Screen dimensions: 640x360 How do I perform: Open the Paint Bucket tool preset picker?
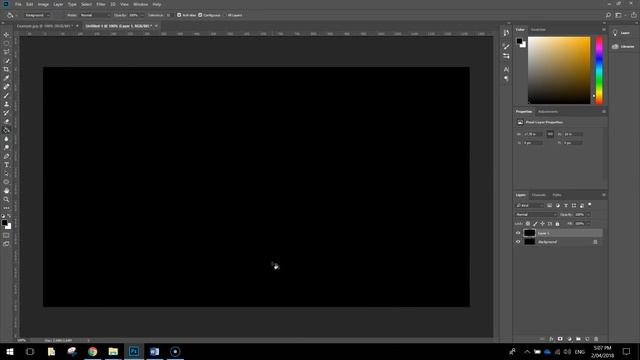[11, 15]
